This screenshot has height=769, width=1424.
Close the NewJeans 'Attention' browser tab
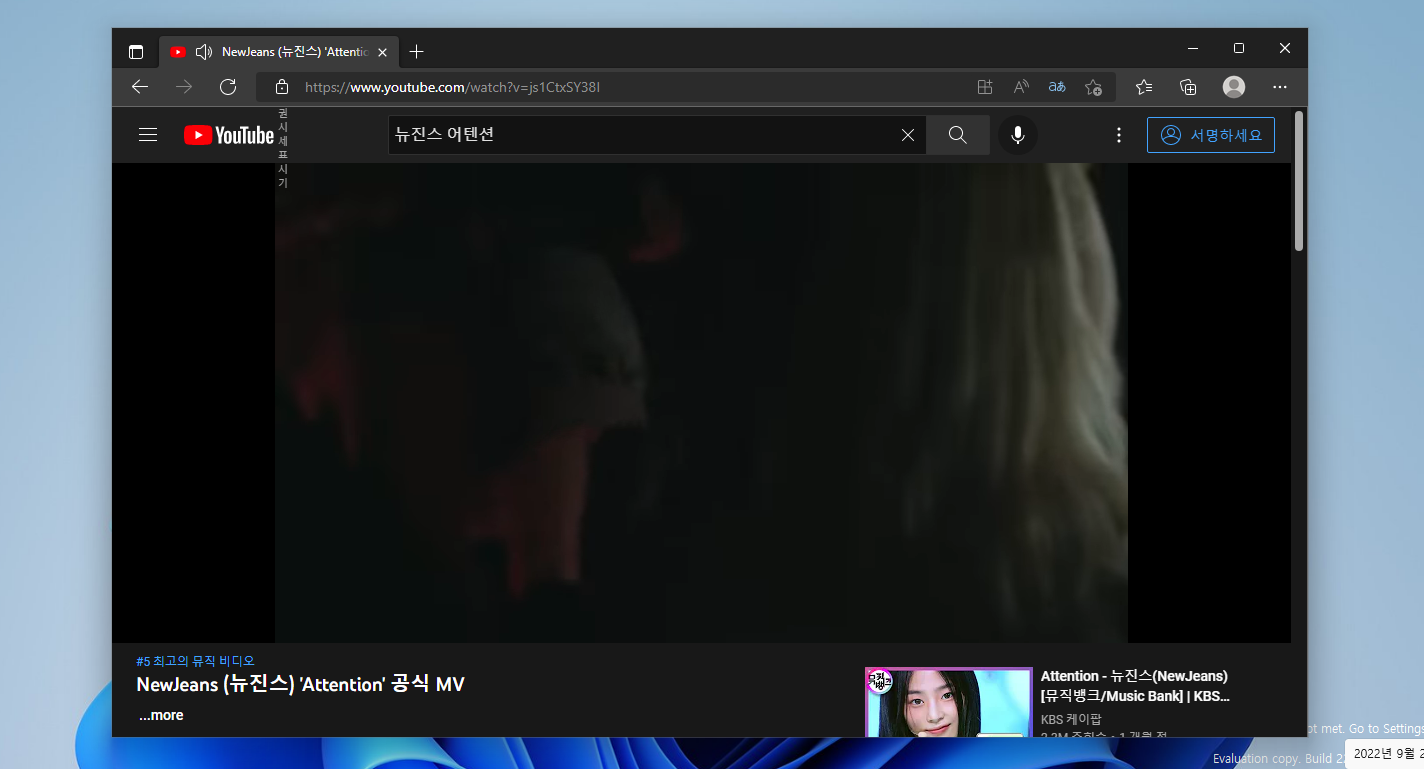(382, 52)
